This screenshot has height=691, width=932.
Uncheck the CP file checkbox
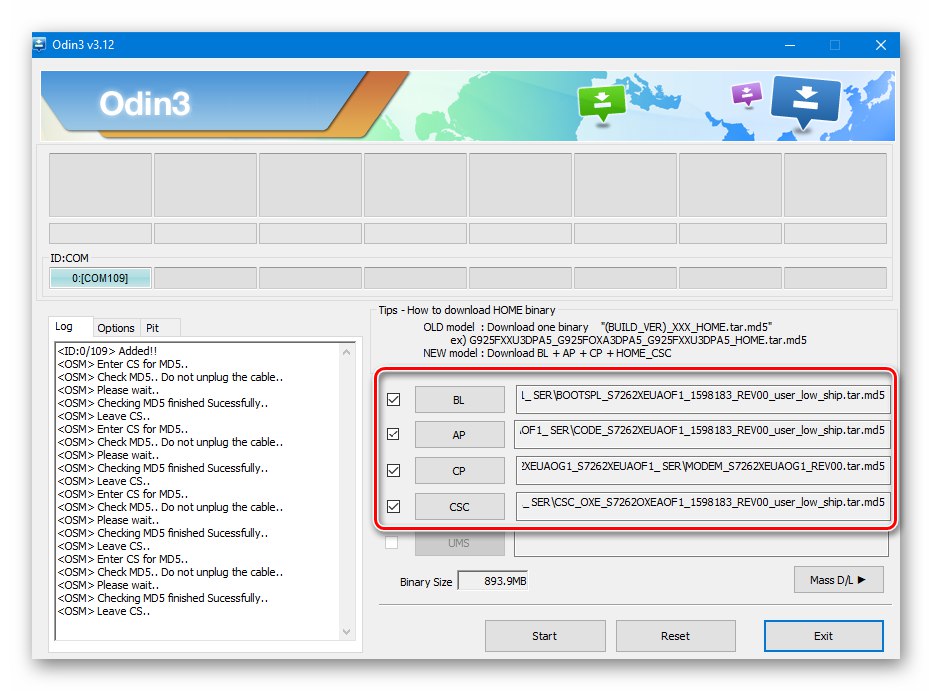[x=393, y=471]
